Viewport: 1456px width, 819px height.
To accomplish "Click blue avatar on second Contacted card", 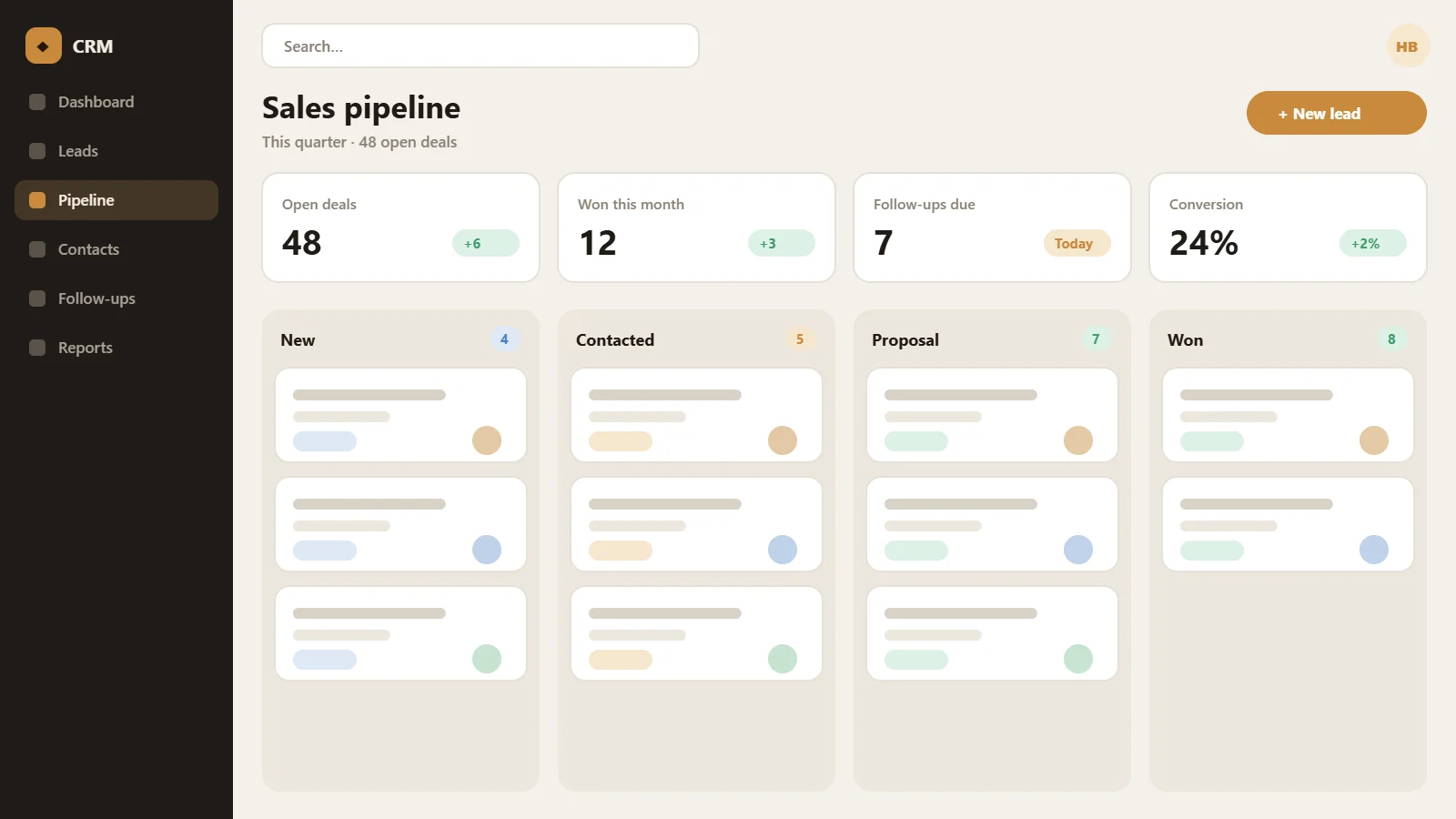I will tap(783, 550).
